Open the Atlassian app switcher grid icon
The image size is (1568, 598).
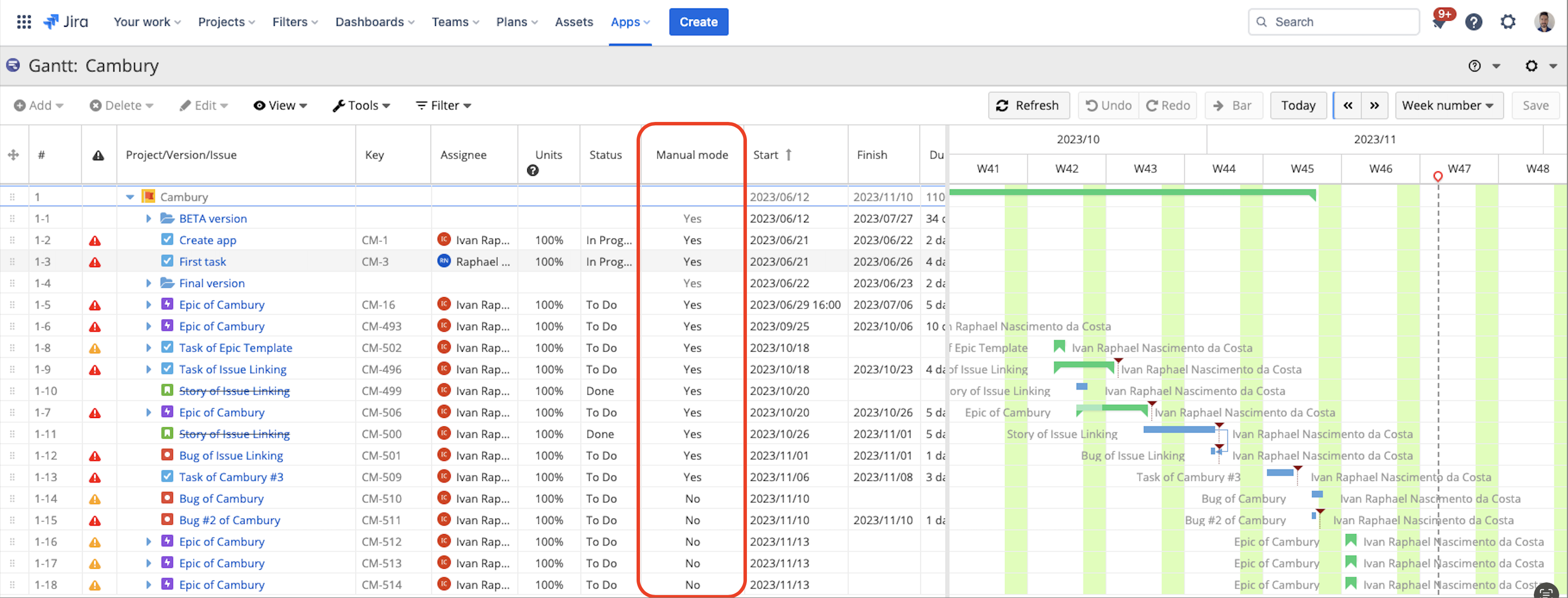[x=24, y=21]
